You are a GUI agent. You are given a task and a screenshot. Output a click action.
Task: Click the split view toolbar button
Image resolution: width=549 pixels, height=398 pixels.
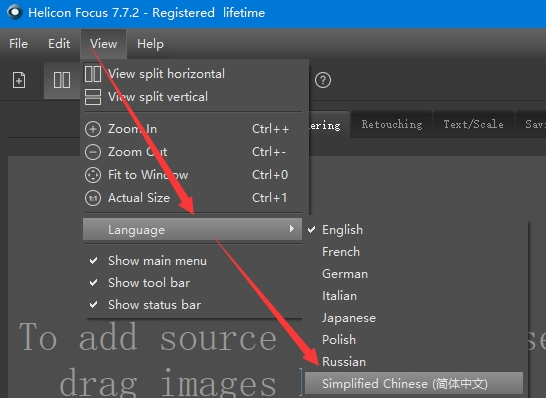pyautogui.click(x=62, y=80)
